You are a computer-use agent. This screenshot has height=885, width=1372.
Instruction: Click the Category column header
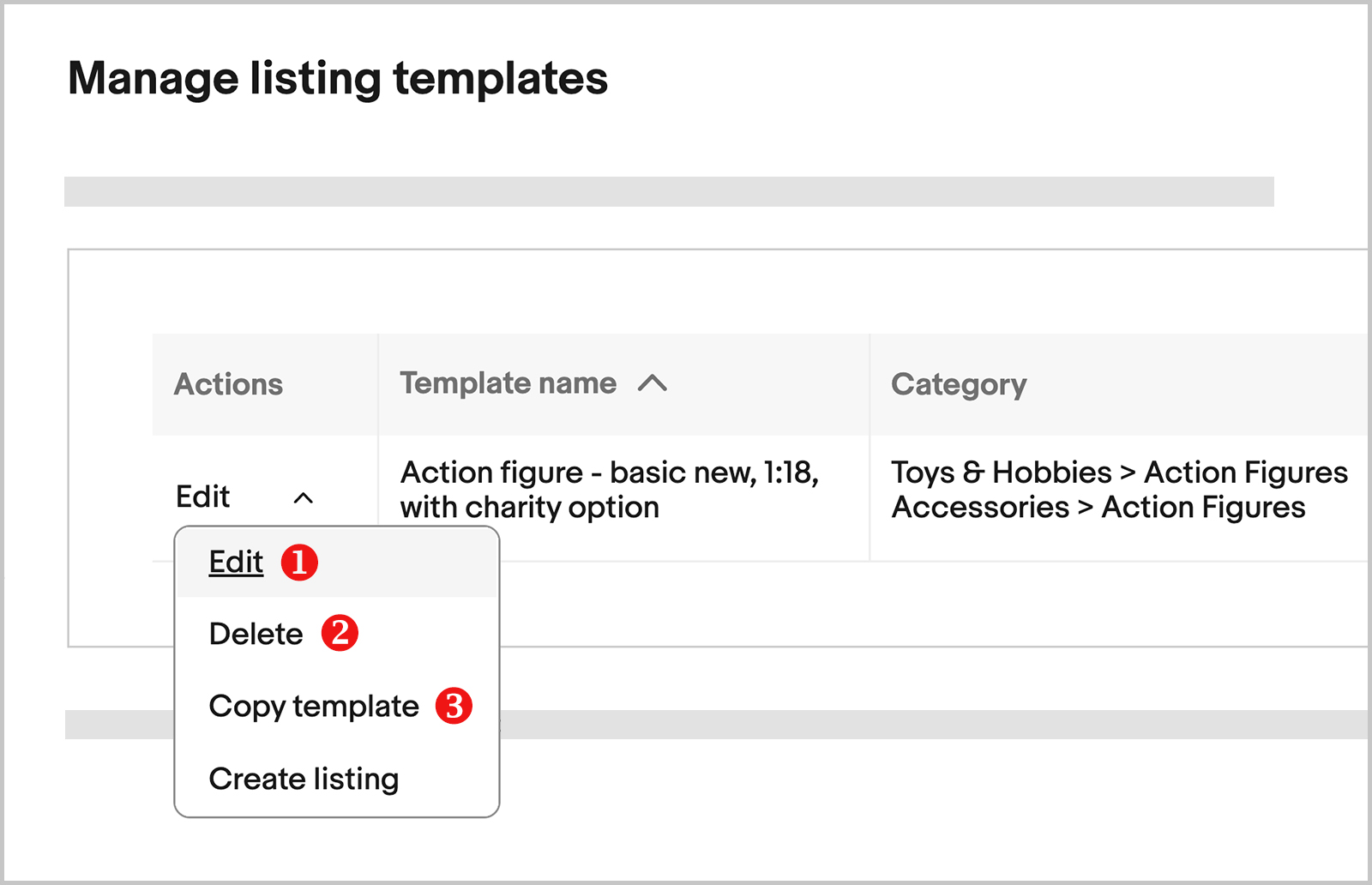958,384
